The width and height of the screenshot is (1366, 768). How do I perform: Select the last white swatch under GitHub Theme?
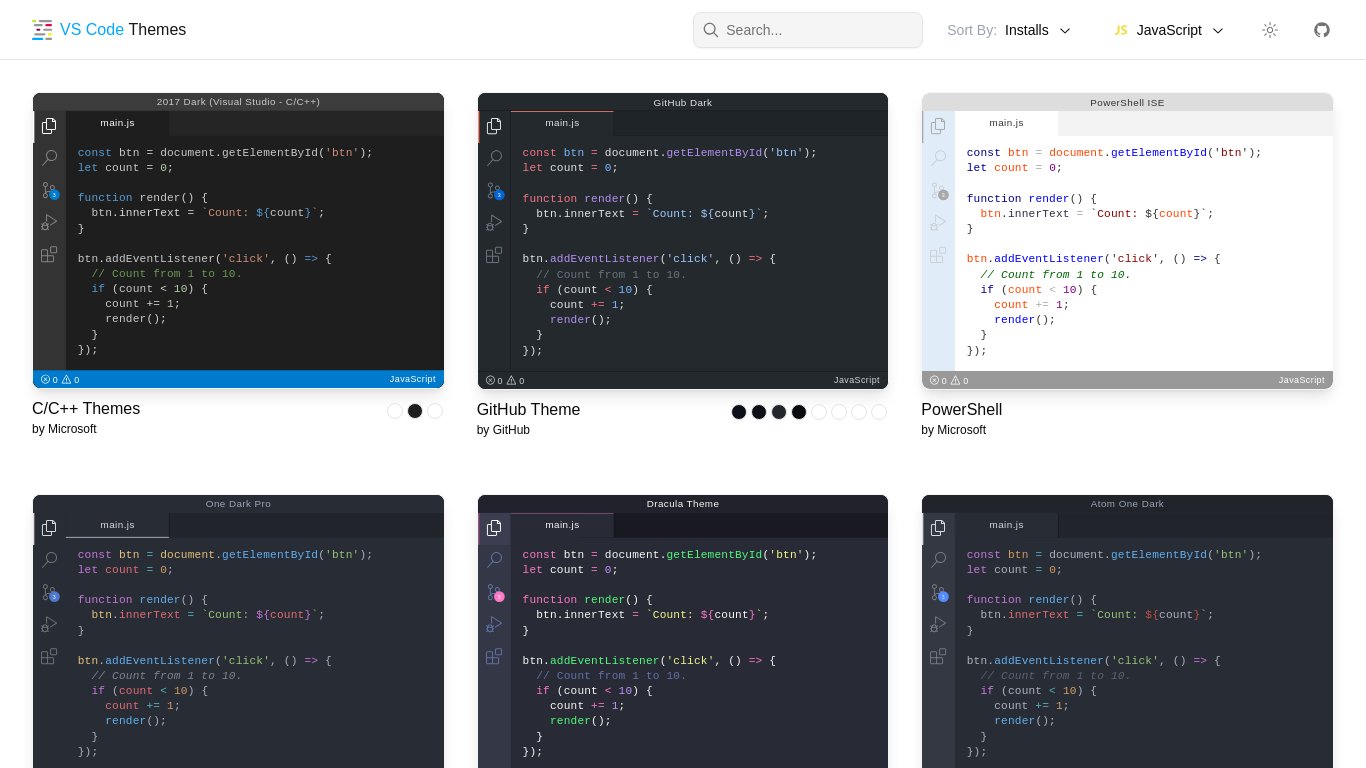click(x=879, y=412)
